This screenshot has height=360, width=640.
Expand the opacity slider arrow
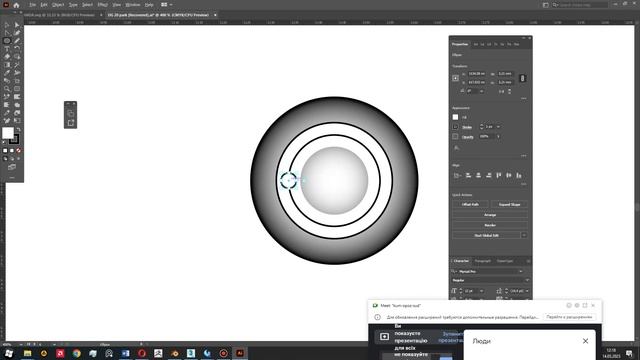click(498, 136)
